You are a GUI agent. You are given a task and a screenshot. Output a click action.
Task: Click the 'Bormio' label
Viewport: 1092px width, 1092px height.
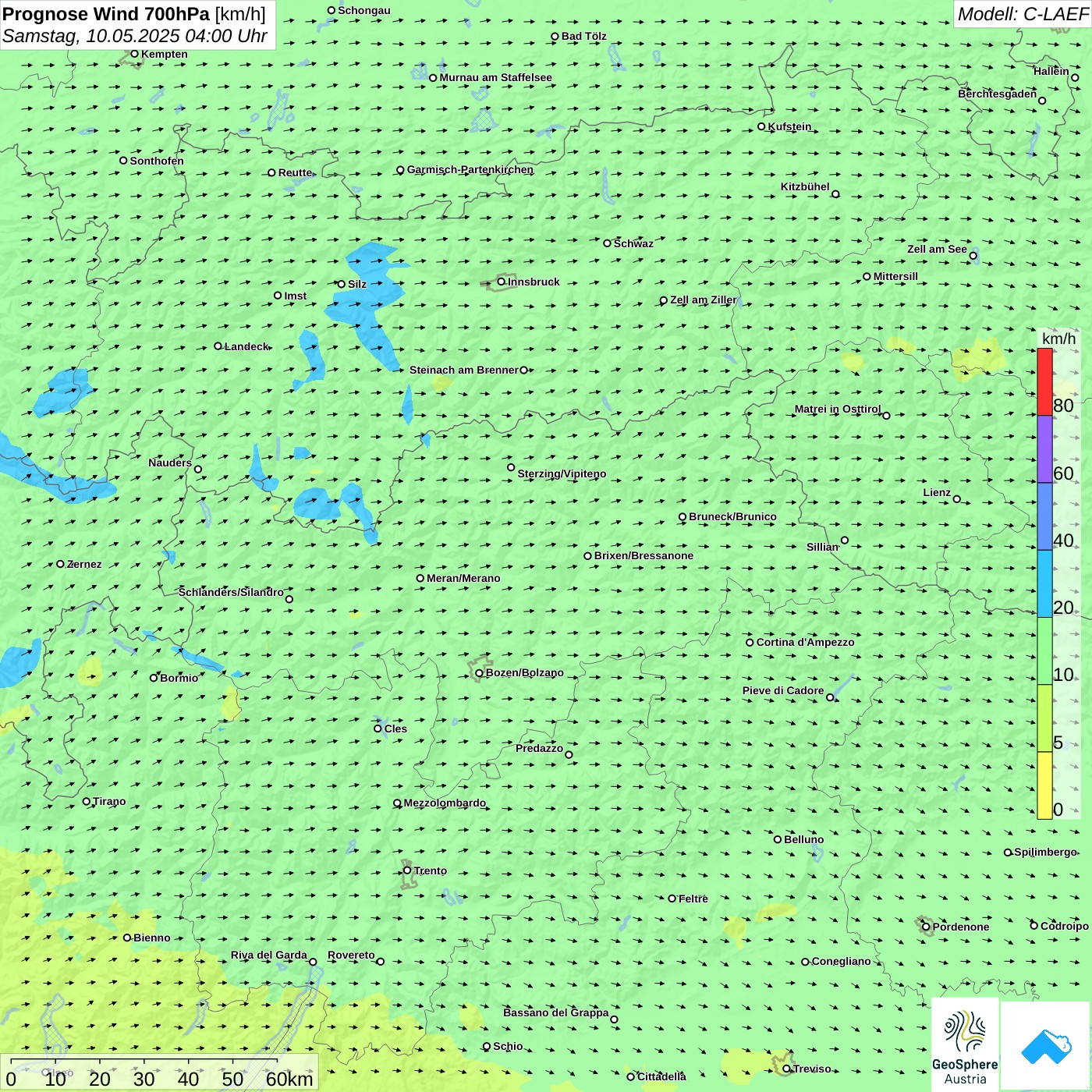coord(179,678)
